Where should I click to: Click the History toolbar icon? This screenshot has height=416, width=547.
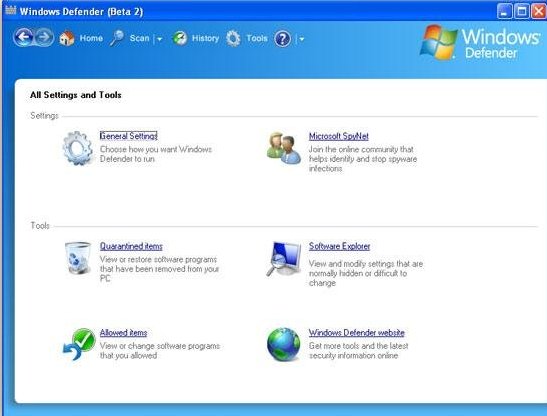(180, 38)
